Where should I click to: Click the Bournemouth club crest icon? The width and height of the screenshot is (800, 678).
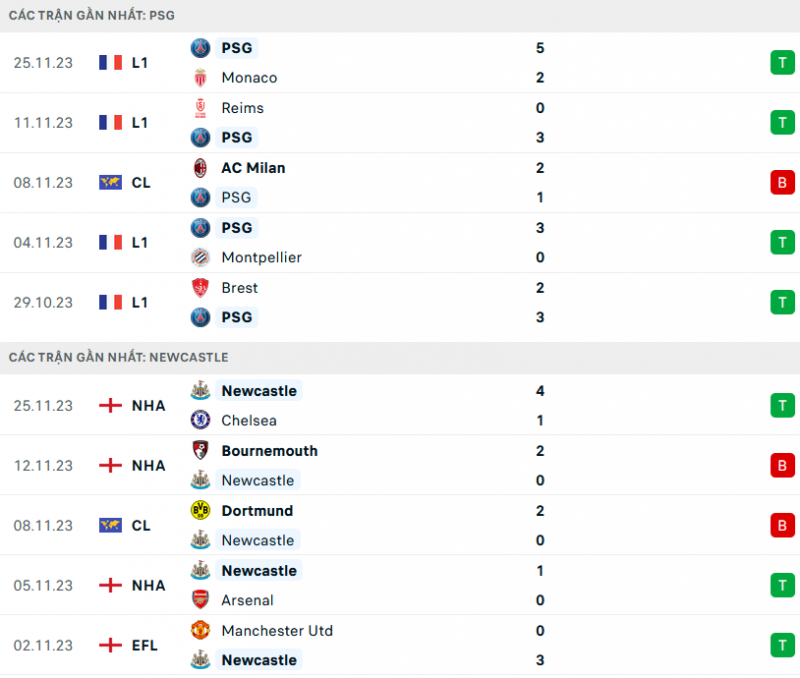tap(200, 451)
